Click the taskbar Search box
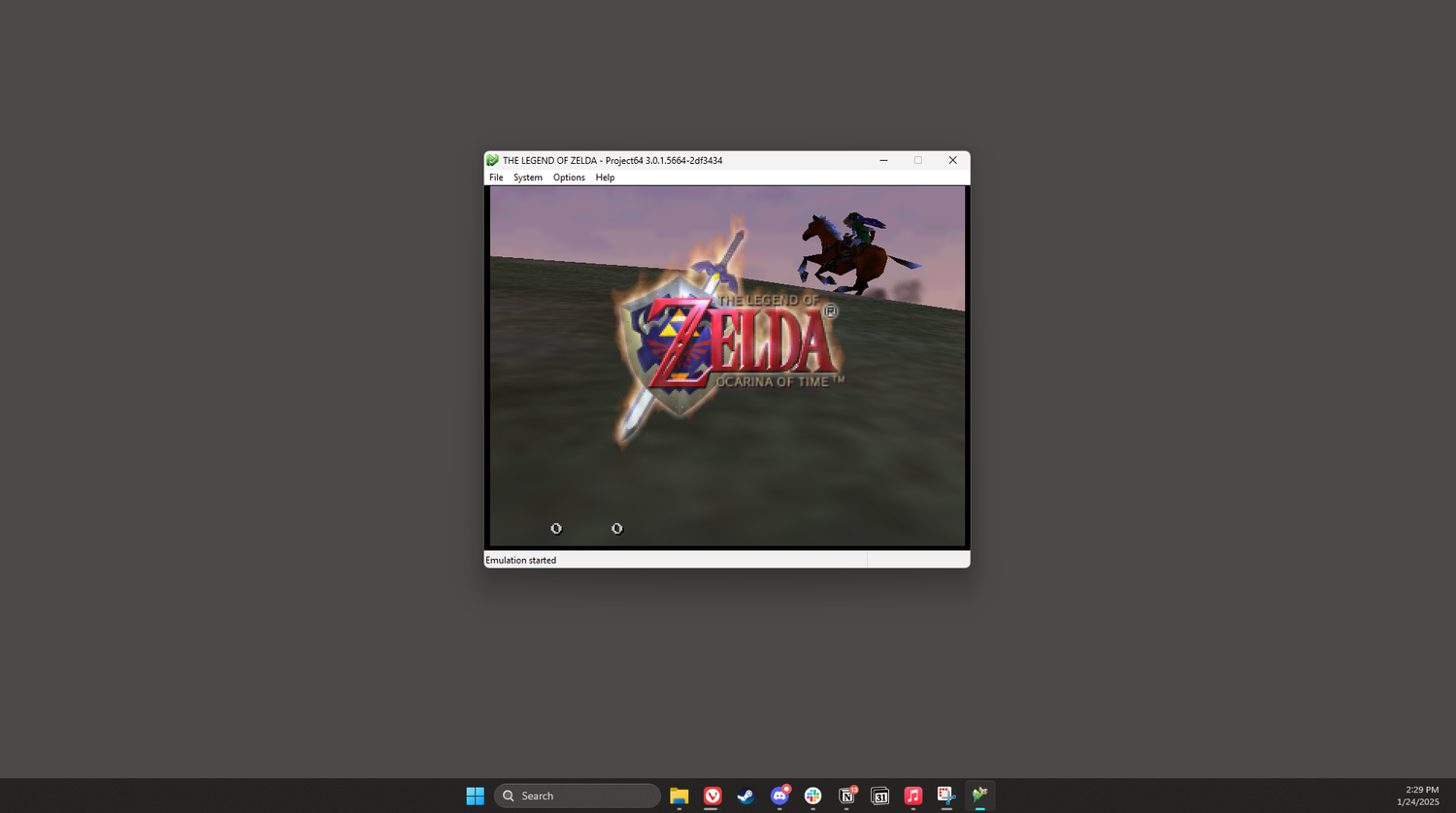 click(x=578, y=796)
